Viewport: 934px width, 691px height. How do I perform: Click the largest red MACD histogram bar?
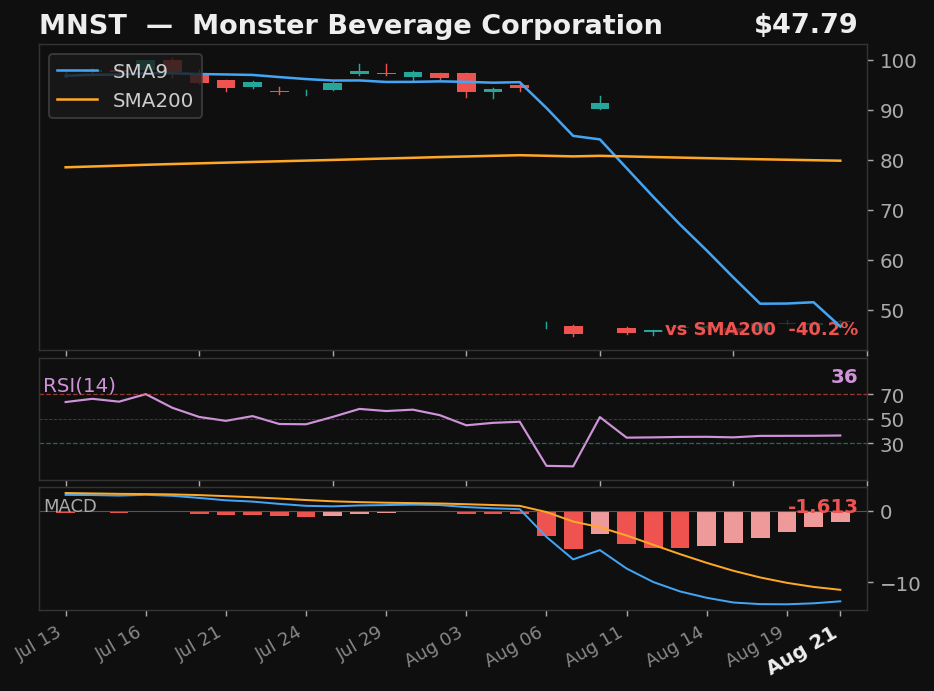click(573, 530)
